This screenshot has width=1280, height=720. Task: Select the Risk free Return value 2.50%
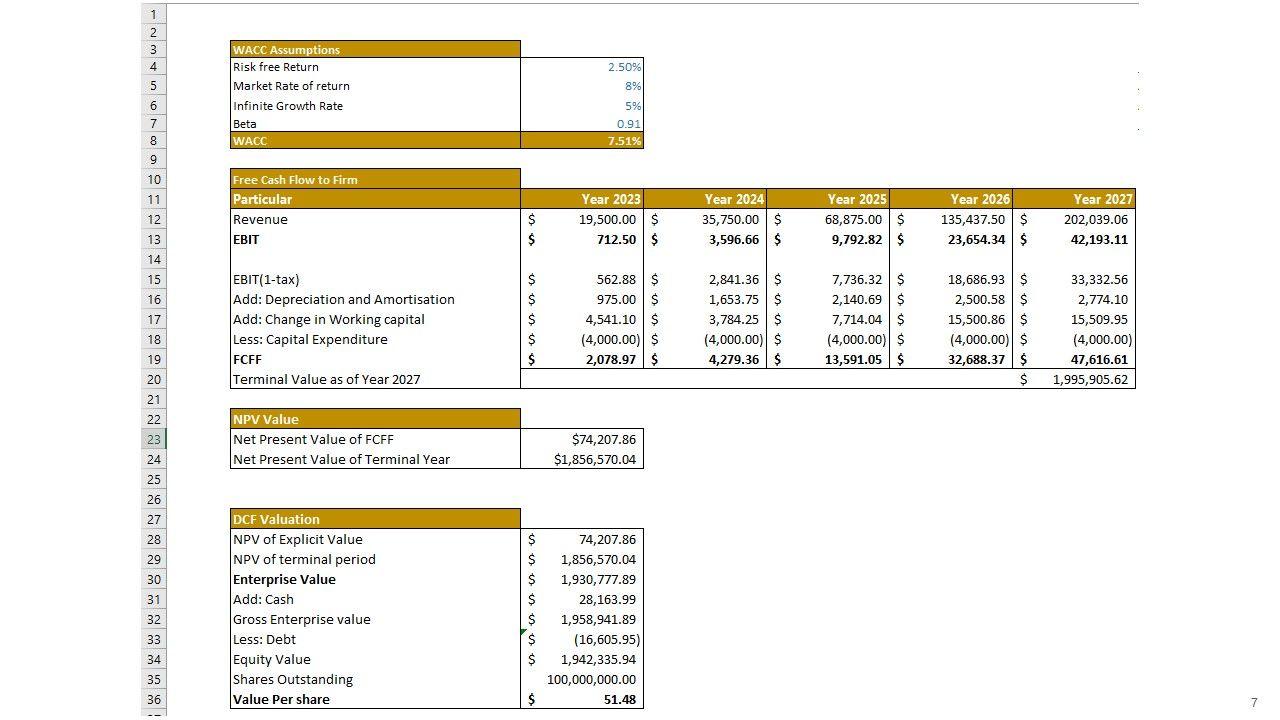click(x=582, y=67)
